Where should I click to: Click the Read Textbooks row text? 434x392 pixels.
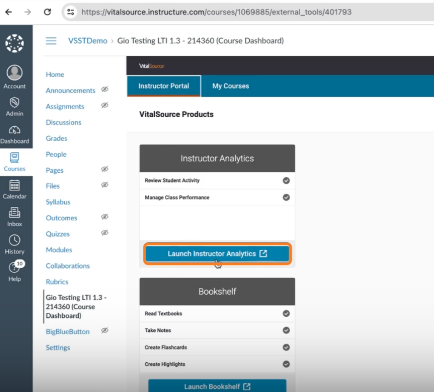[163, 313]
